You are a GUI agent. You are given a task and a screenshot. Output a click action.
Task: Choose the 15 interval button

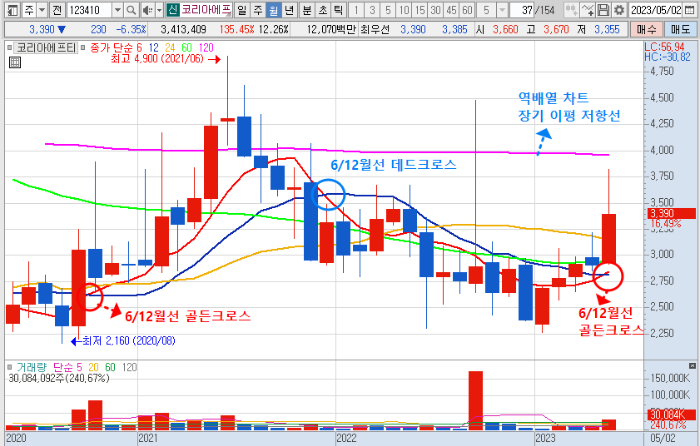point(420,10)
